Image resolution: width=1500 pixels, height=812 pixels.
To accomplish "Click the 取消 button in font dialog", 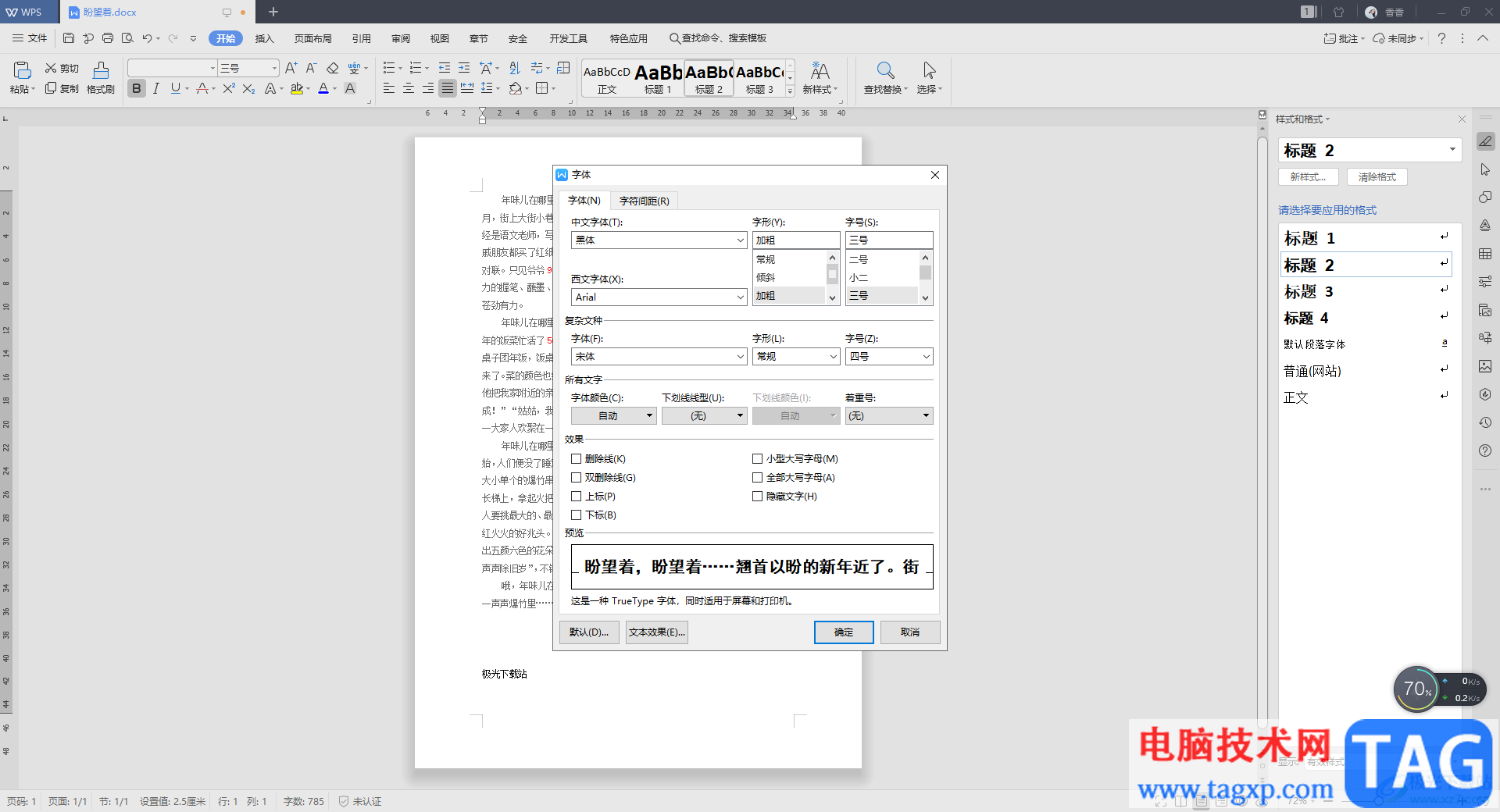I will coord(910,632).
